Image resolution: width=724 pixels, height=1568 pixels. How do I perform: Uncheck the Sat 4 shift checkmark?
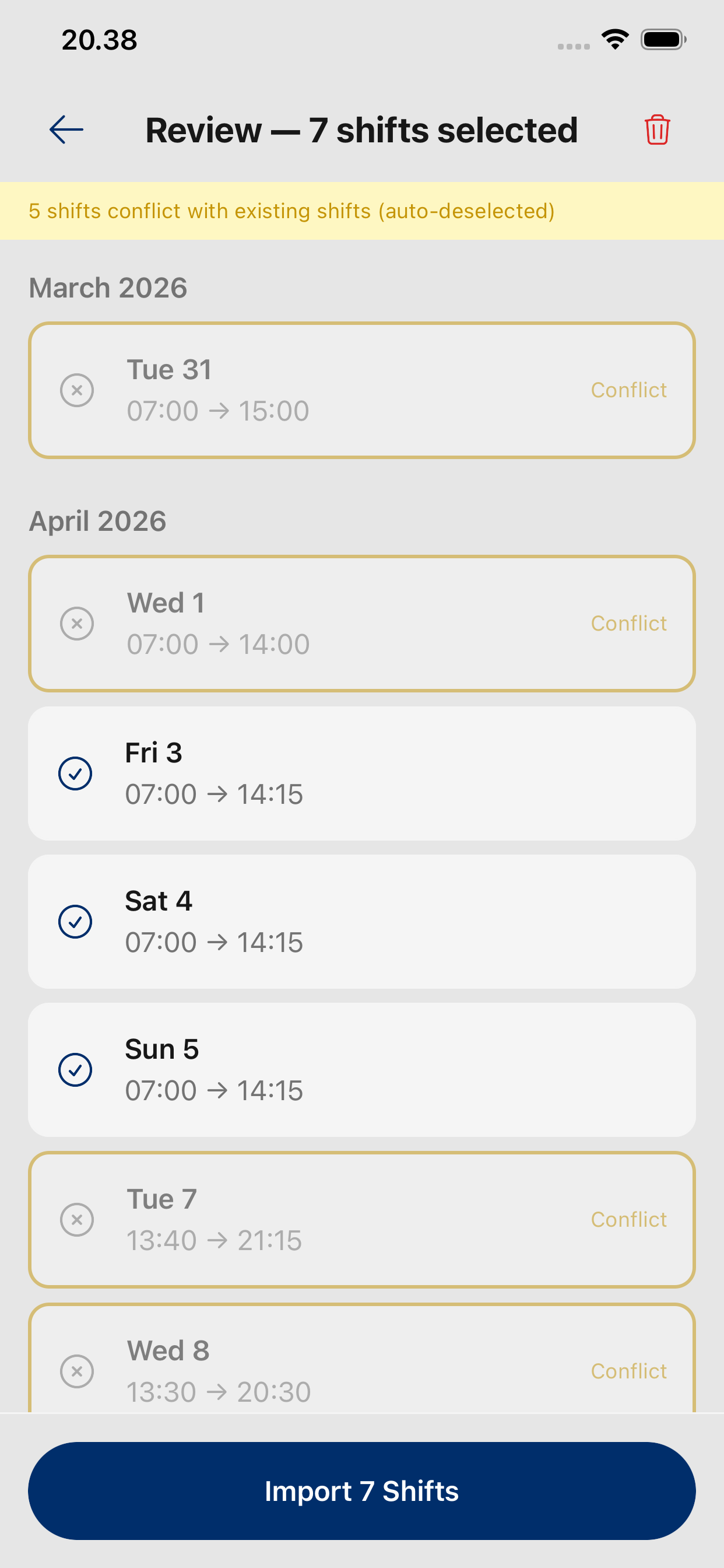click(x=75, y=922)
